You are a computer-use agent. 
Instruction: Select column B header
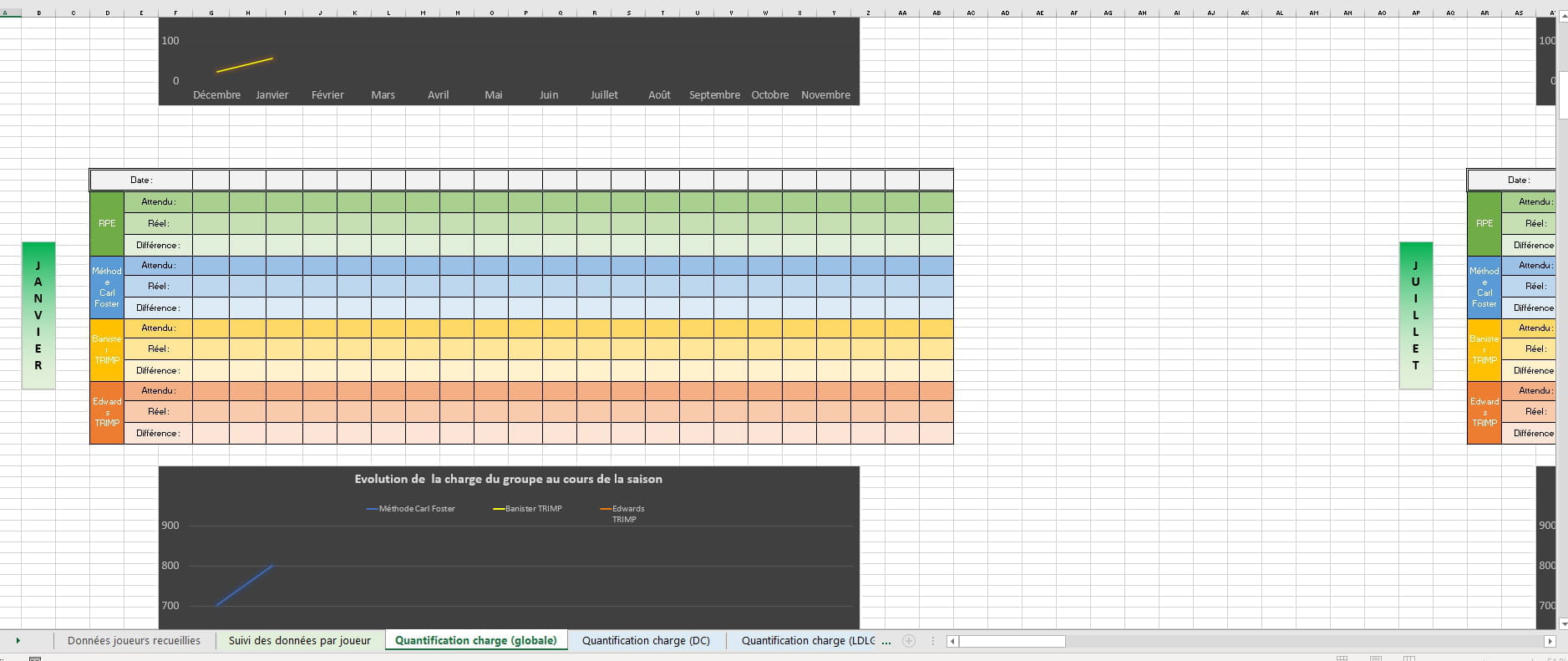38,13
